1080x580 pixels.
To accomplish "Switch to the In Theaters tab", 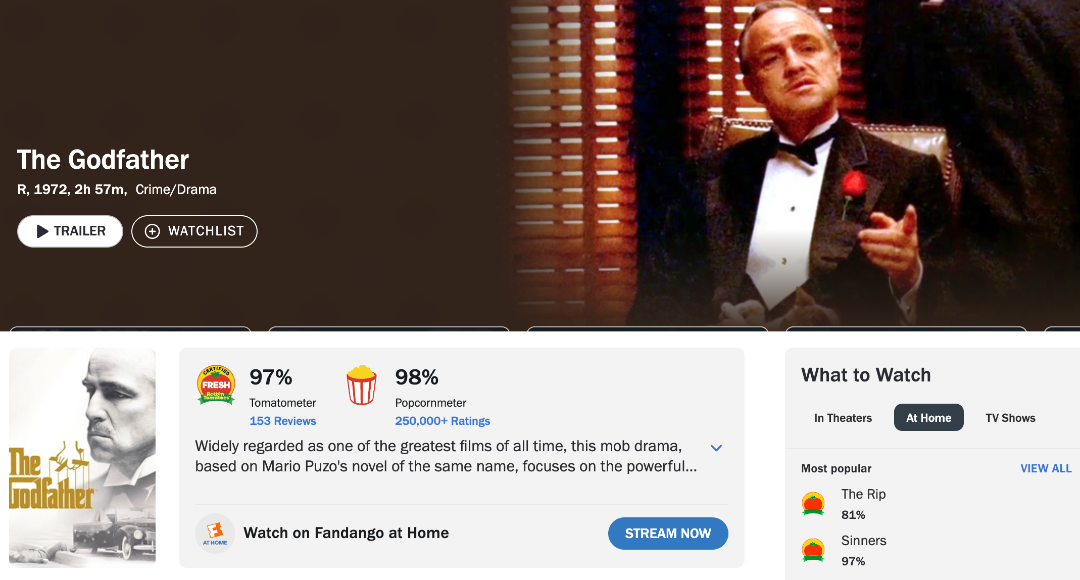I will (843, 418).
